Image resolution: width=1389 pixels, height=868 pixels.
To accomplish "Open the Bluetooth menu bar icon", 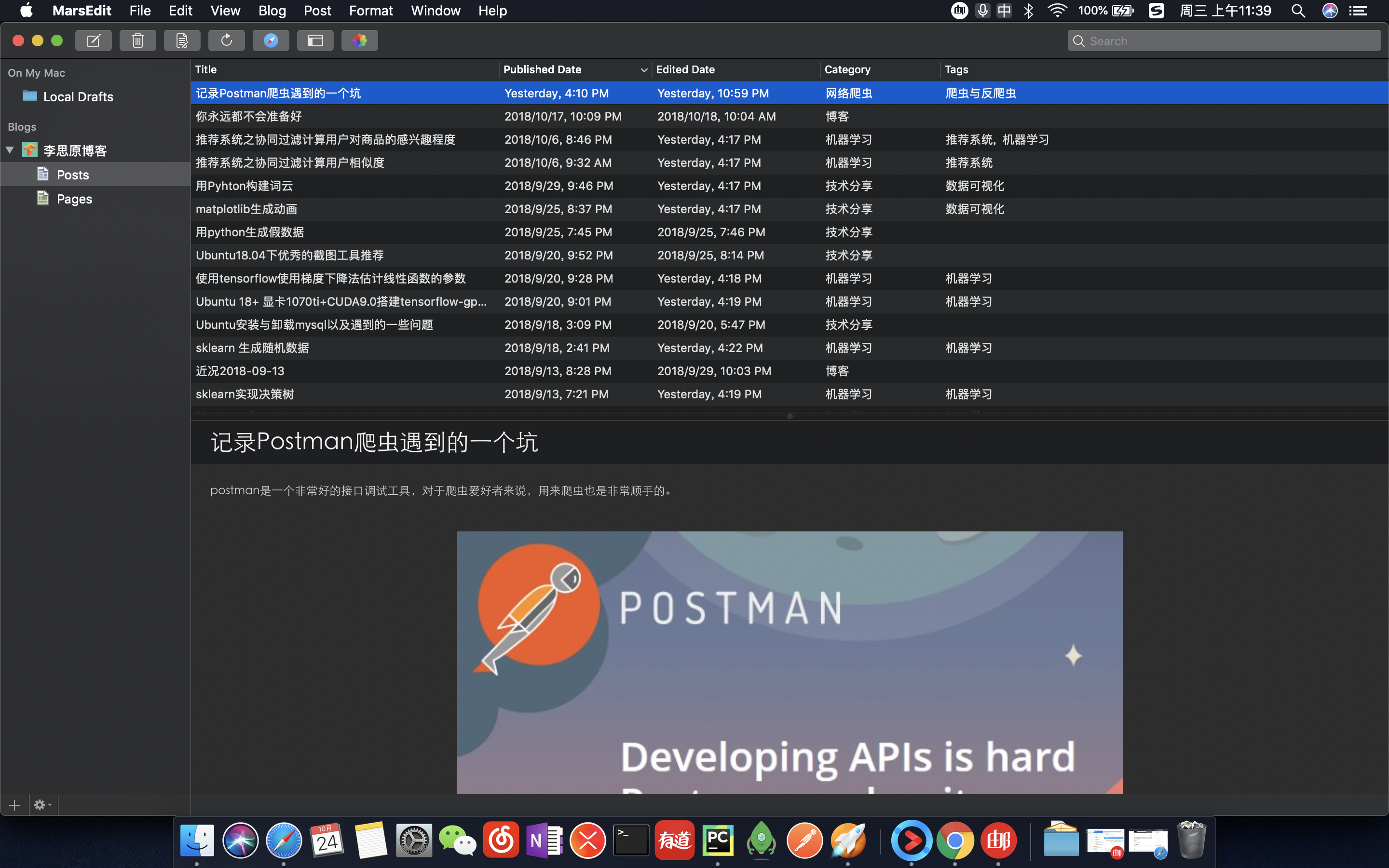I will 1029,10.
